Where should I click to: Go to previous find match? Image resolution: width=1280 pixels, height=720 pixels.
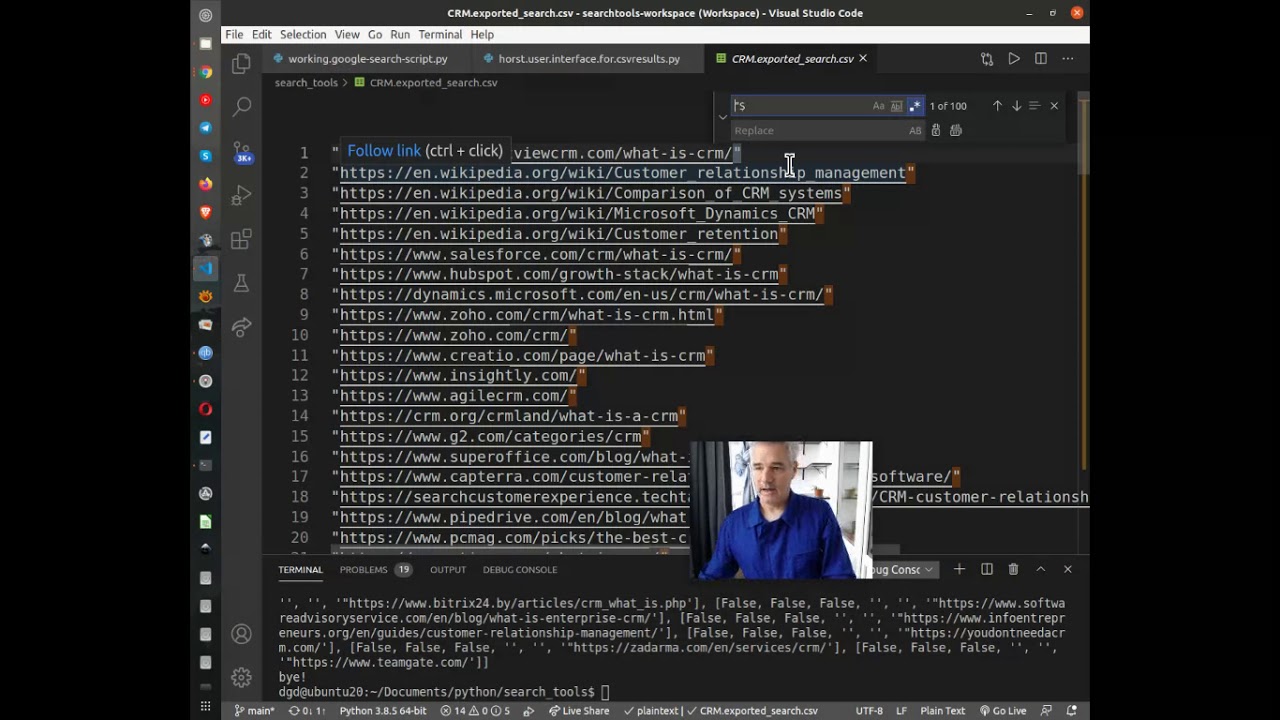click(x=997, y=106)
